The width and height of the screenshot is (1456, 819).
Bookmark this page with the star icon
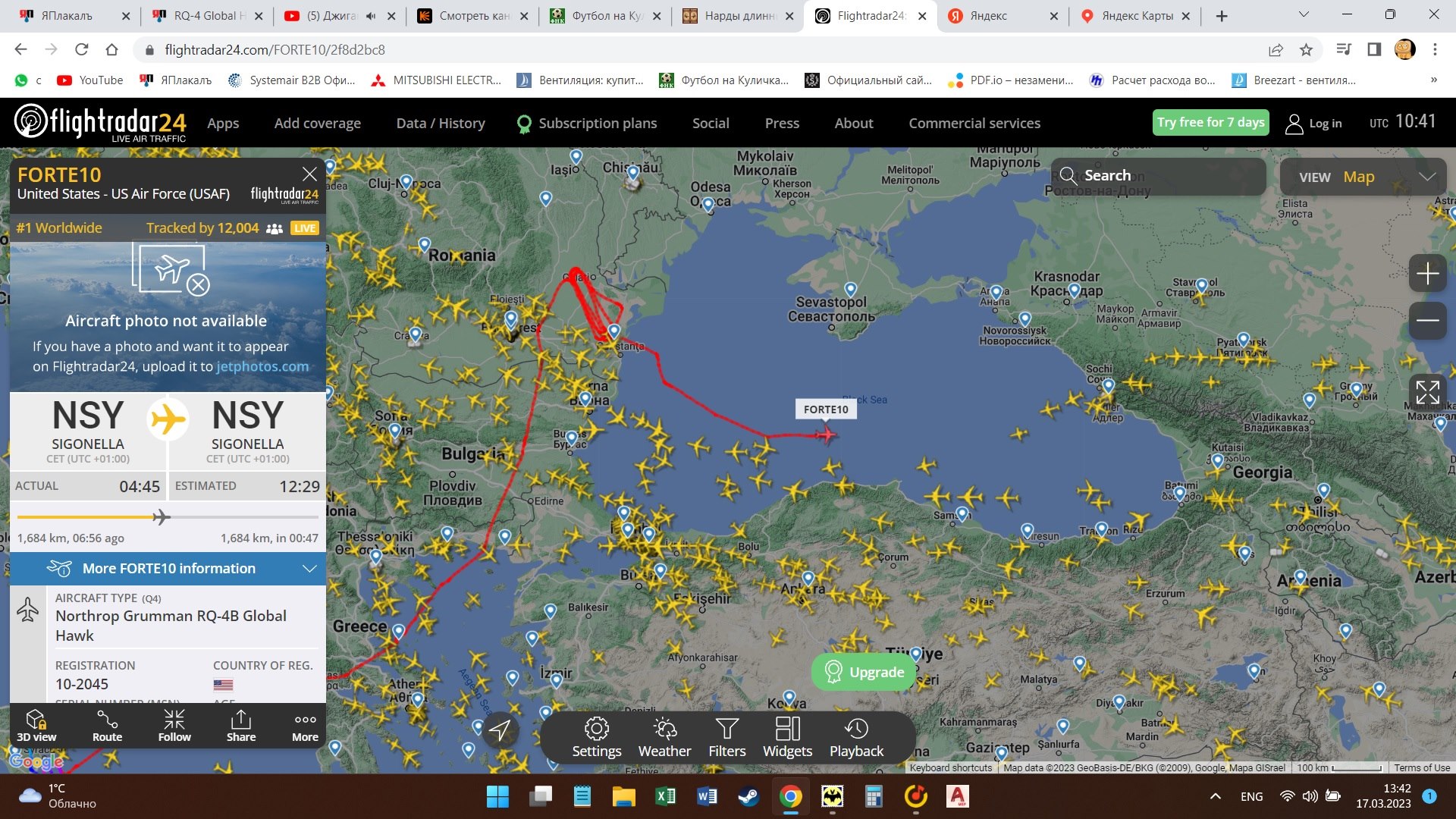1306,50
